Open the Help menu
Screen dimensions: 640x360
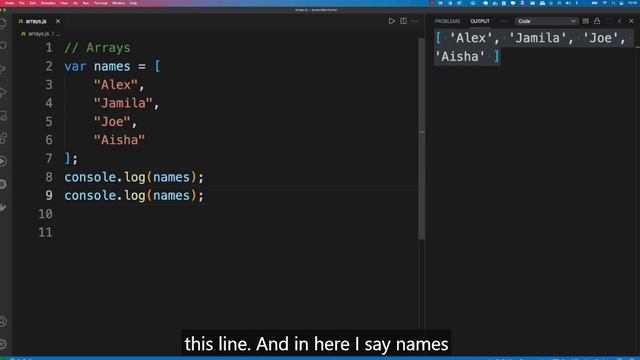133,3
